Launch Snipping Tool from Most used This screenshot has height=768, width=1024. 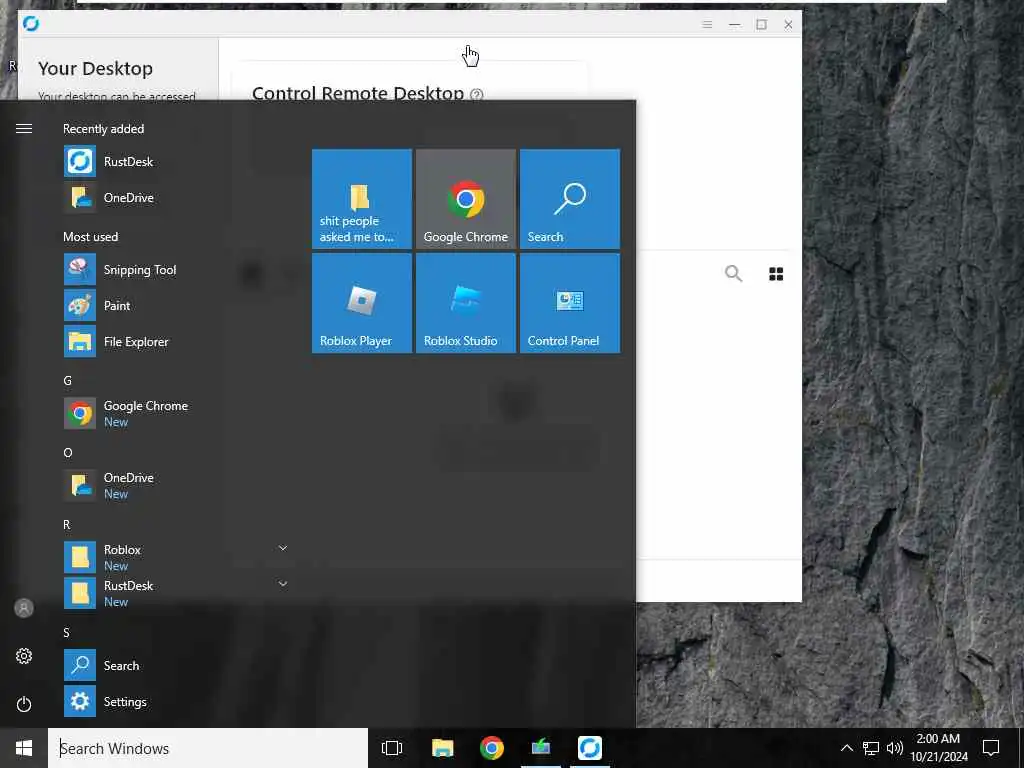click(176, 270)
